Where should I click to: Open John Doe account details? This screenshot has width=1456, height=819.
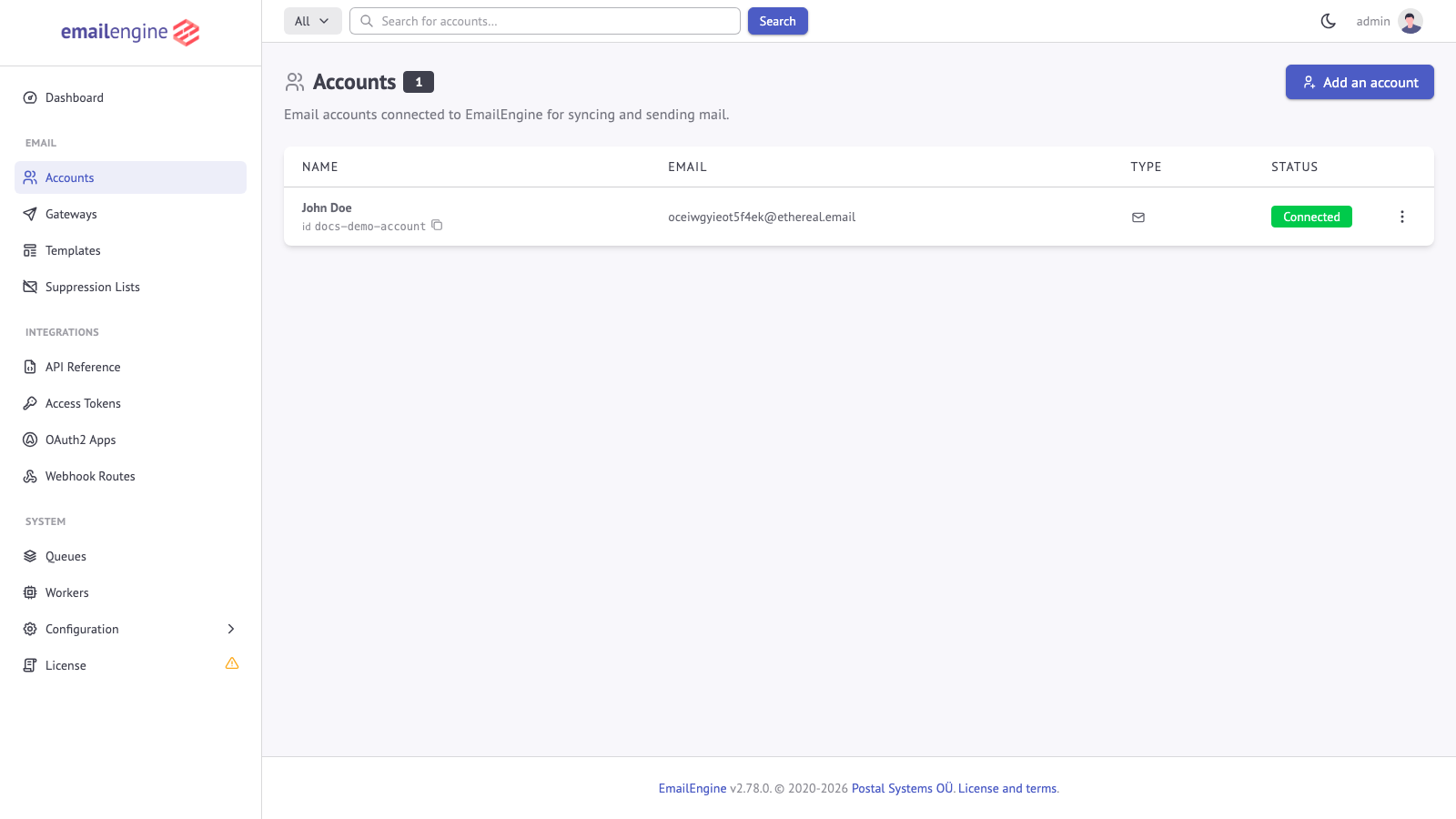(x=327, y=207)
